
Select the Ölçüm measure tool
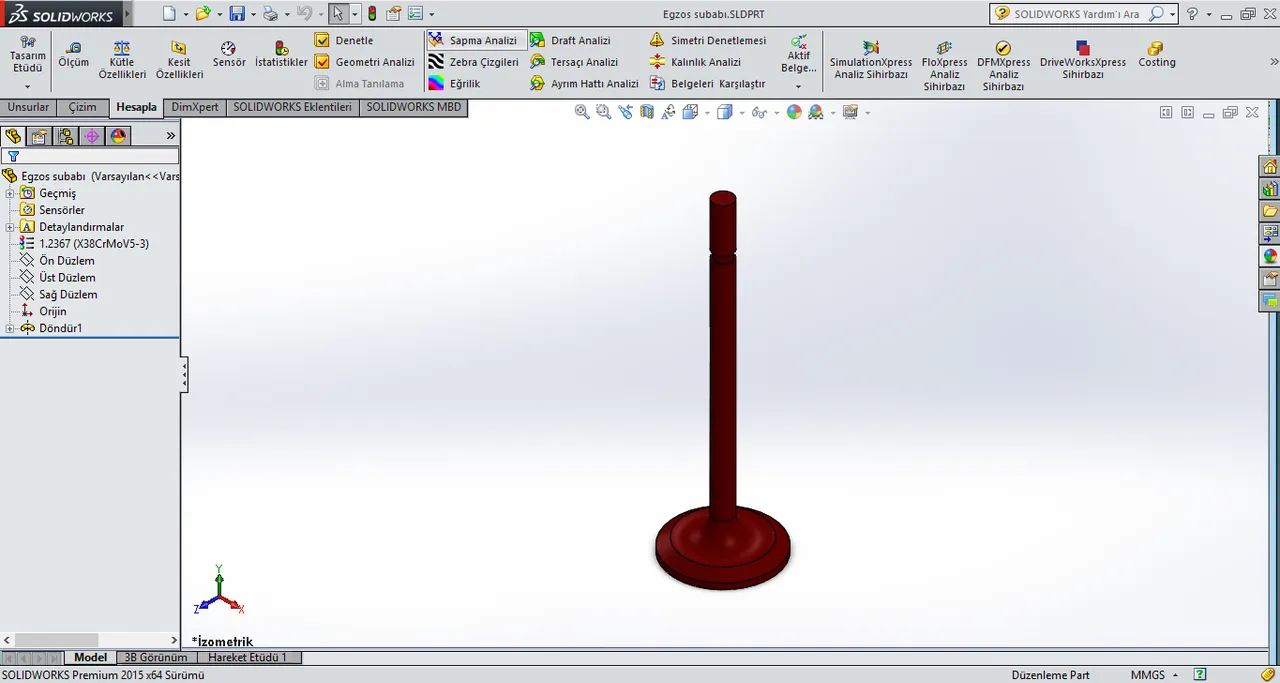click(73, 55)
